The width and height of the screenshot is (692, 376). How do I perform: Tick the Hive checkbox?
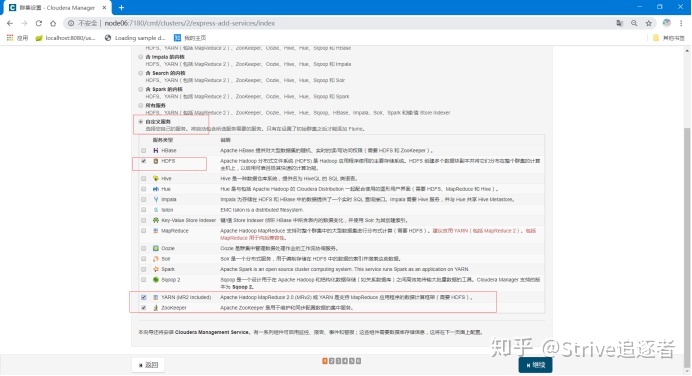point(143,178)
